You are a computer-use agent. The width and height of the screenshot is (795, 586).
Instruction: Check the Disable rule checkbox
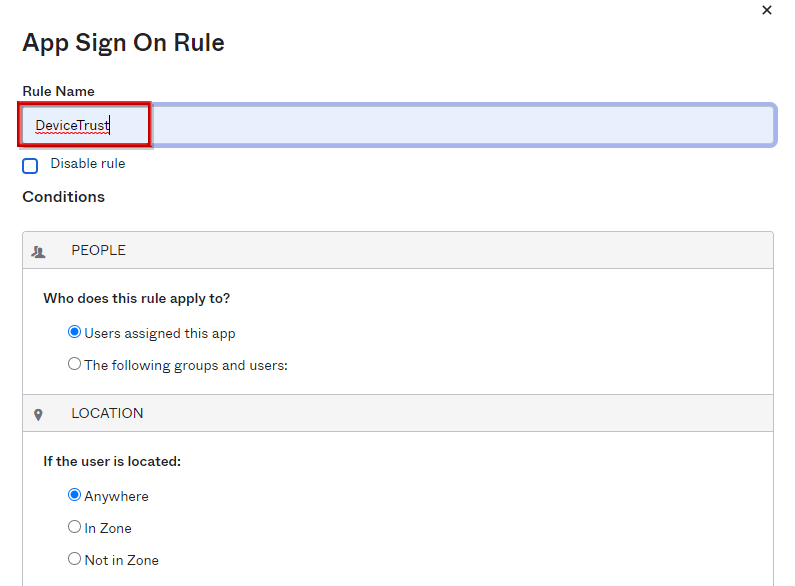[30, 165]
